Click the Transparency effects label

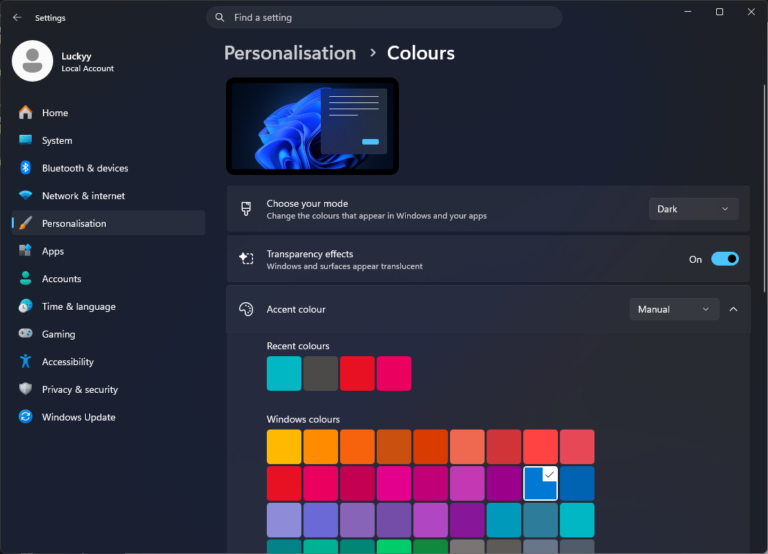[310, 254]
